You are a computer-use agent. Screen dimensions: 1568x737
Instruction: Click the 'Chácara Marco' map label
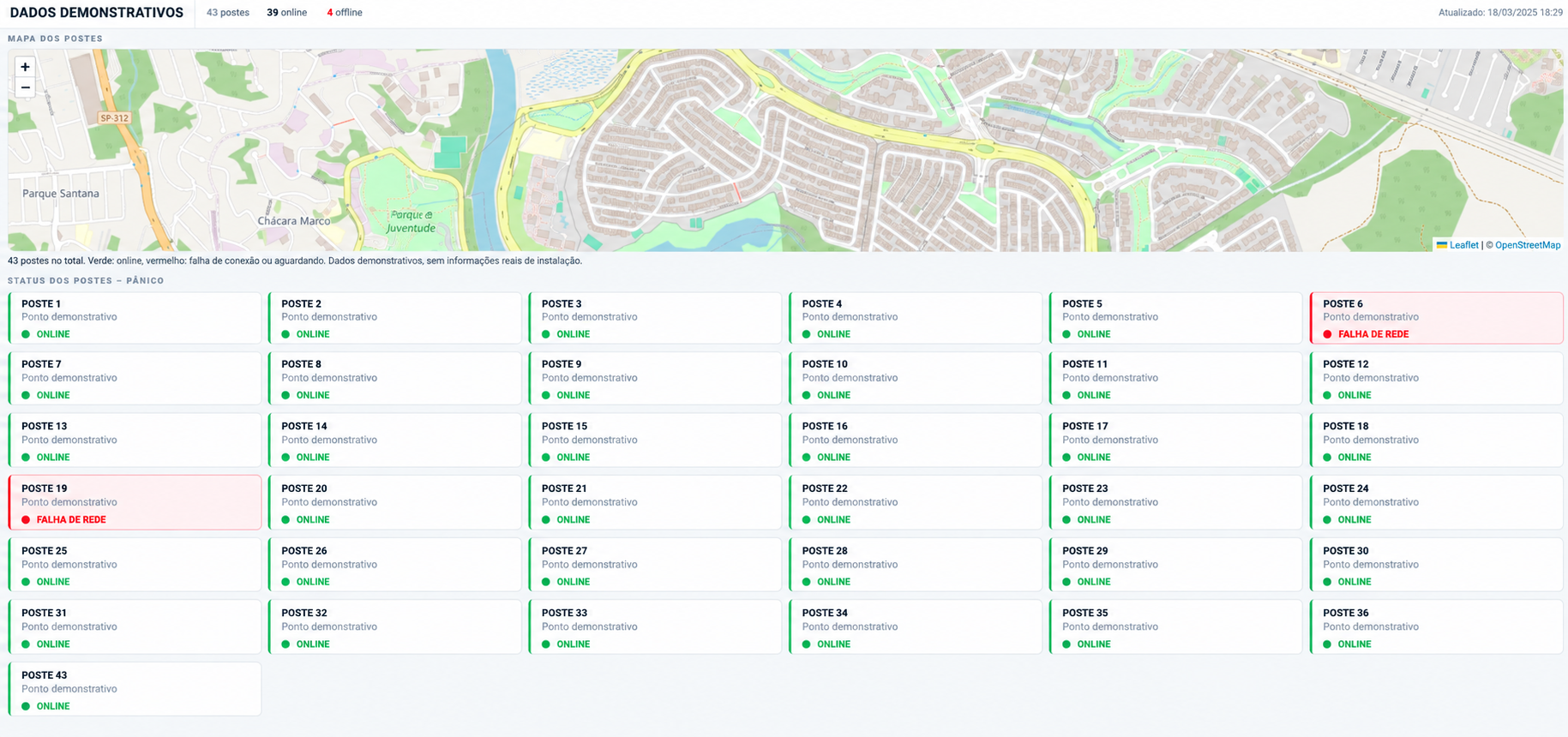[x=294, y=221]
